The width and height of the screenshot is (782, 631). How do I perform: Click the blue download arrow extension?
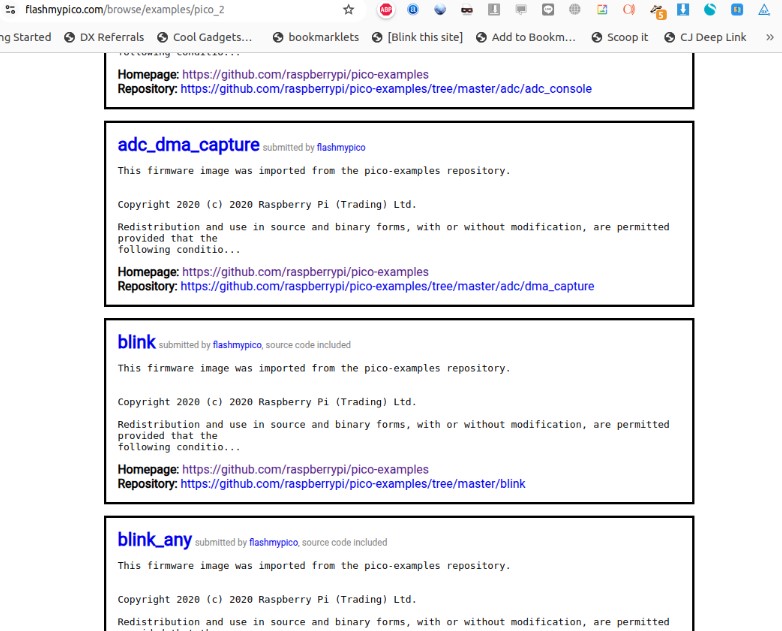tap(683, 9)
